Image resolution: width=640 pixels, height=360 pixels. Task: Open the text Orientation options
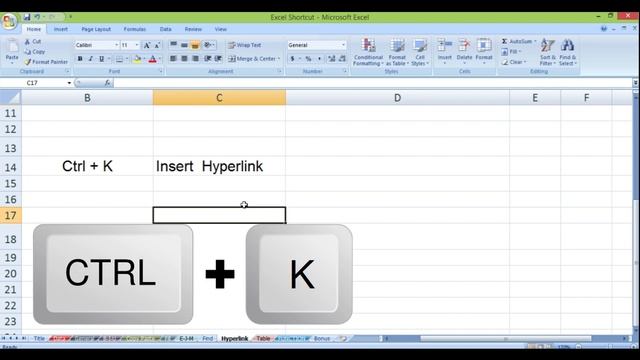click(209, 45)
